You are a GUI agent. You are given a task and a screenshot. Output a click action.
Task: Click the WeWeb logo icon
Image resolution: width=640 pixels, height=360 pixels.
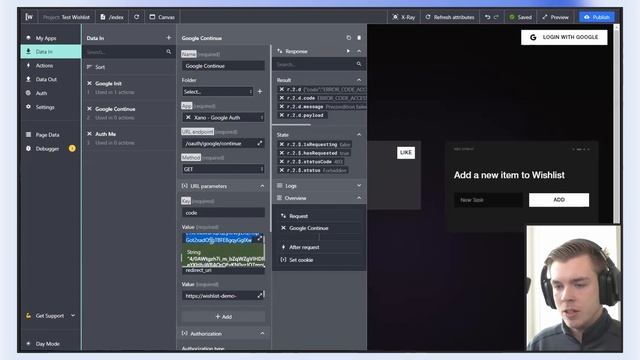(29, 17)
